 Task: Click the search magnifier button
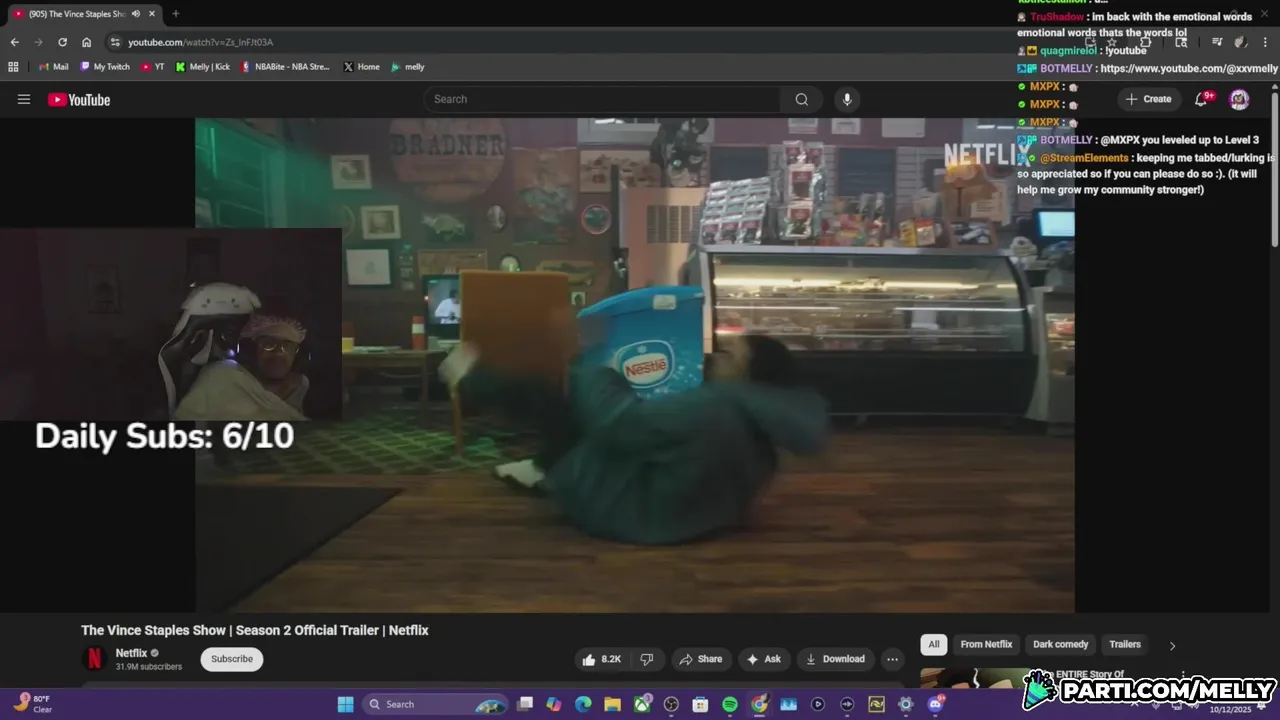801,99
